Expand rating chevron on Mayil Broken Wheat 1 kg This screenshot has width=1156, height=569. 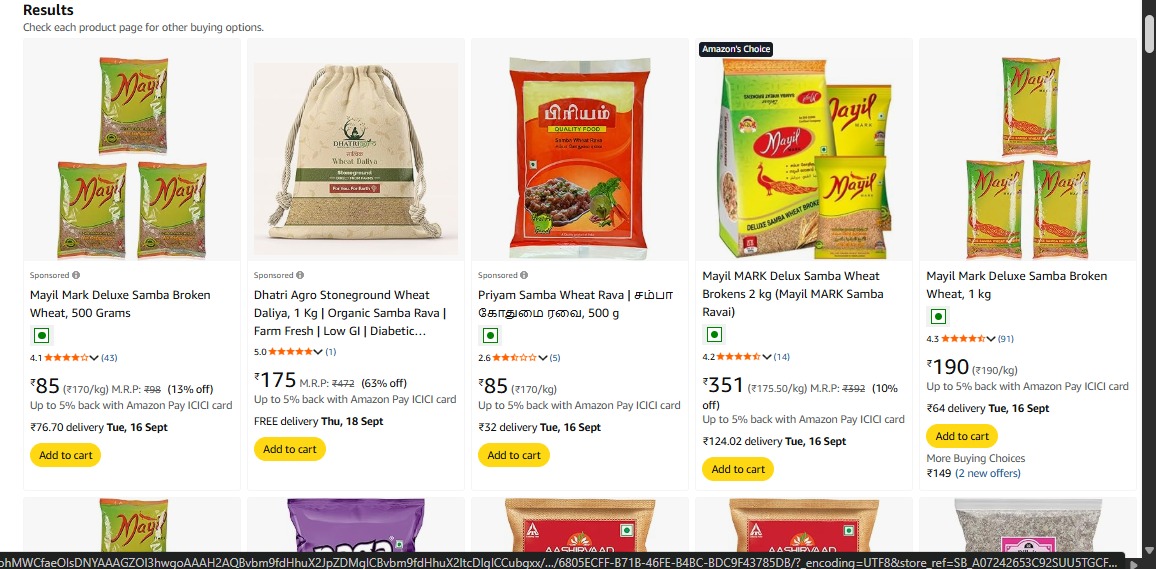[x=991, y=338]
